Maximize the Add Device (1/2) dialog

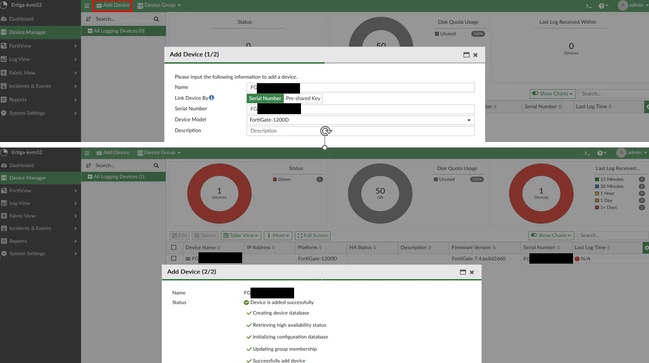point(466,55)
